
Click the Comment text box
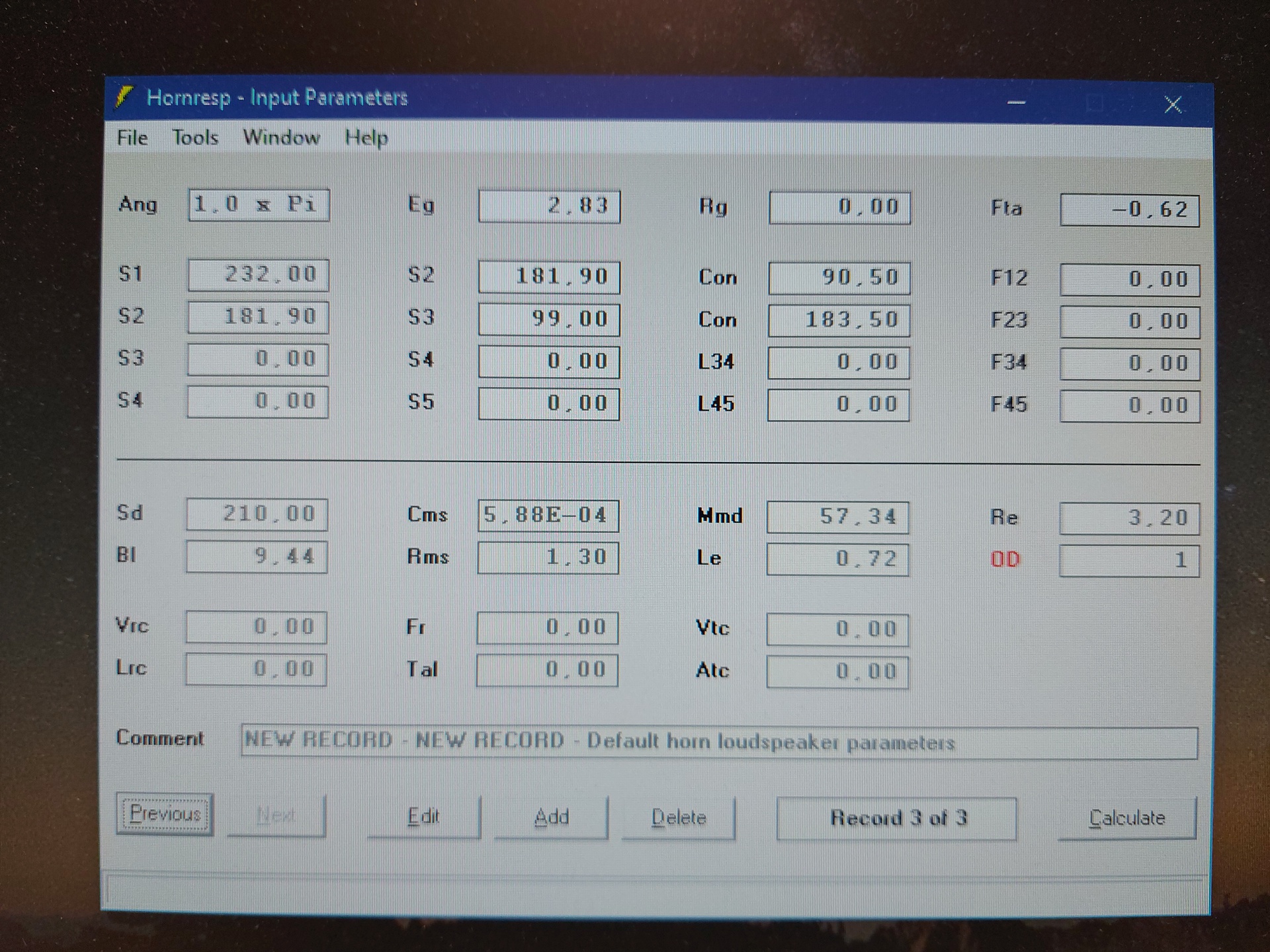click(x=718, y=742)
